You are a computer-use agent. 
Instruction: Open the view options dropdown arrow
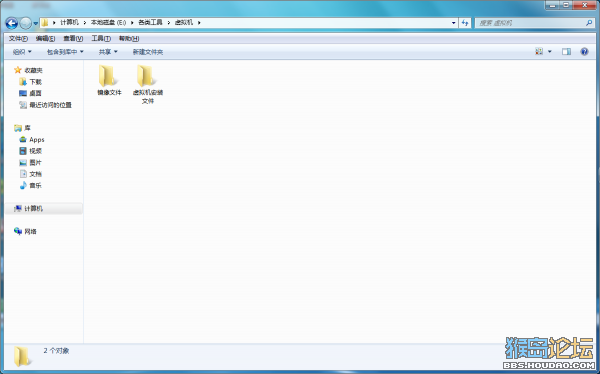(x=550, y=51)
